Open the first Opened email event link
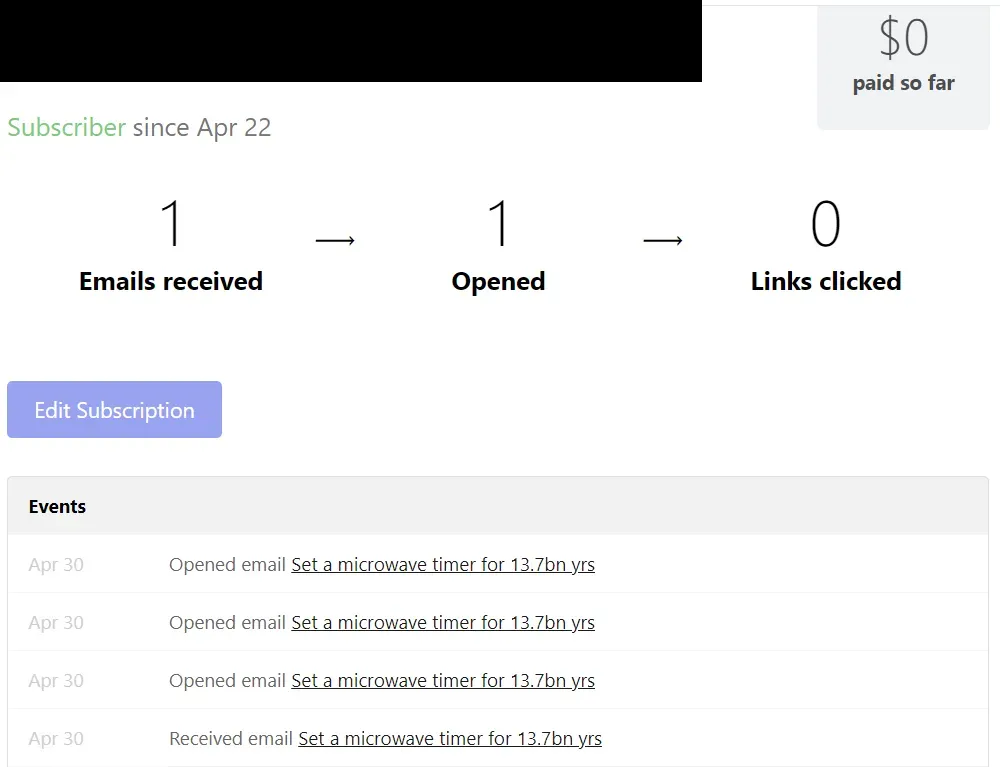Image resolution: width=1000 pixels, height=767 pixels. (442, 564)
